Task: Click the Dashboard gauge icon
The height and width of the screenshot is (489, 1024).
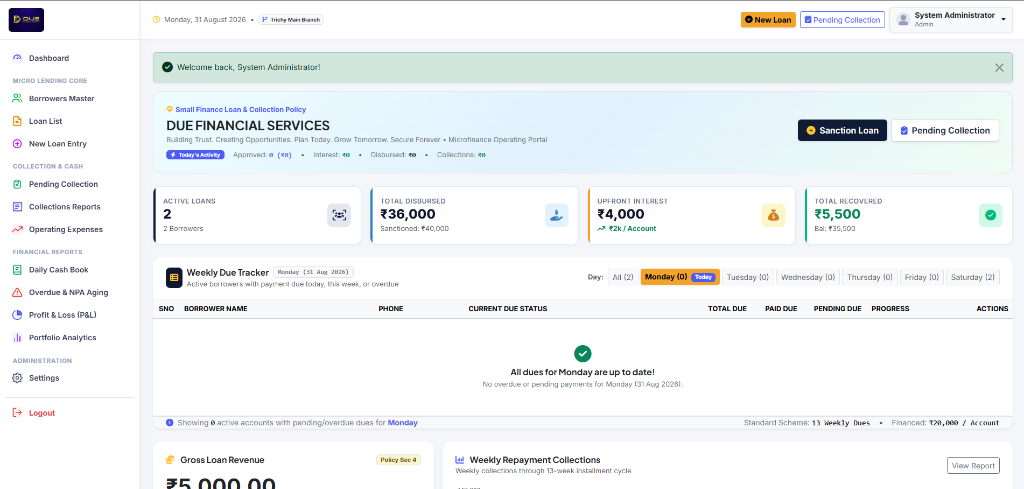Action: (x=17, y=58)
